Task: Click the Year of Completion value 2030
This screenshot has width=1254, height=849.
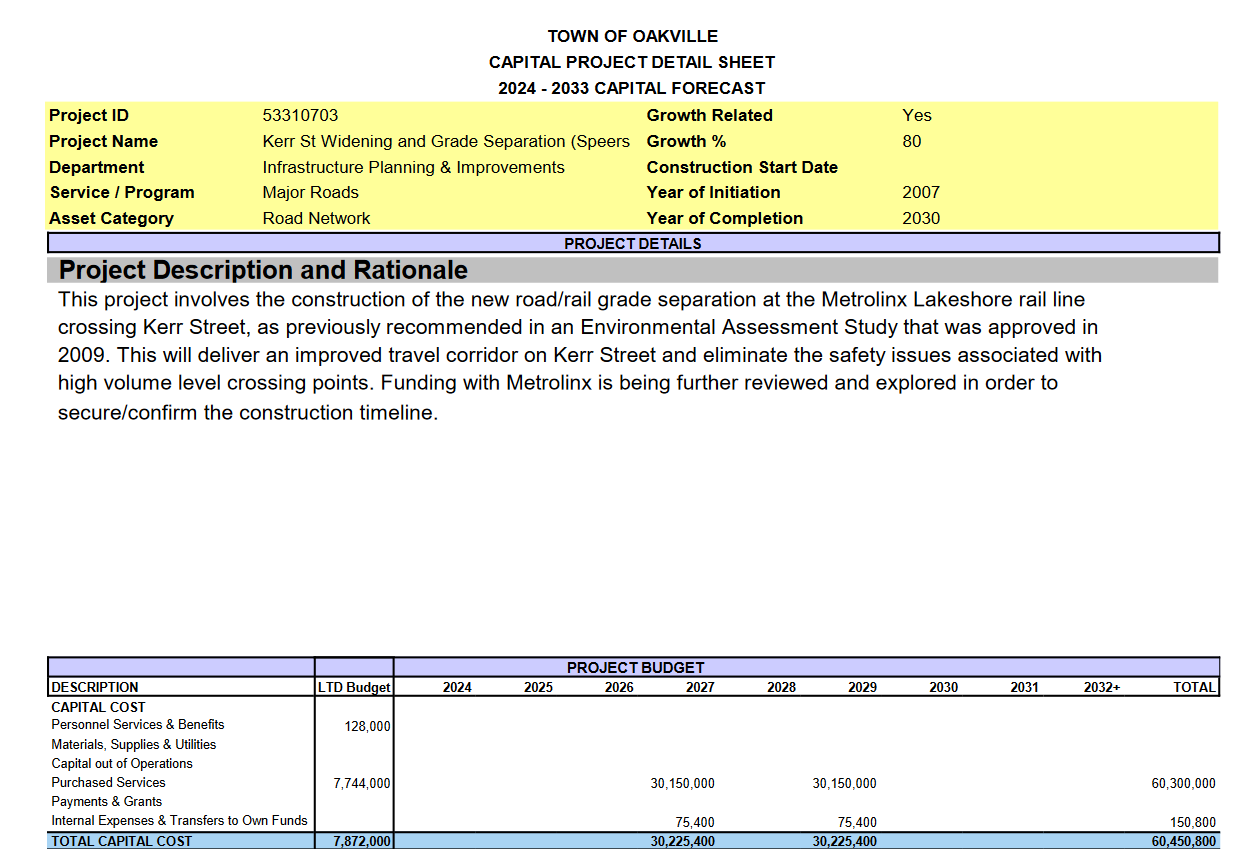Action: [x=920, y=218]
